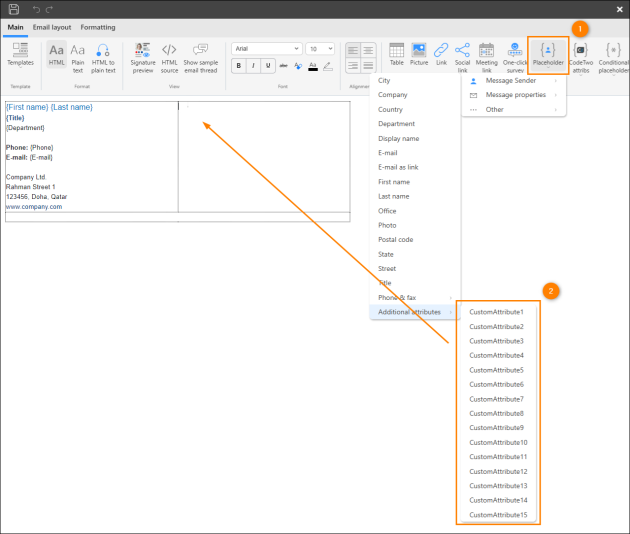This screenshot has width=630, height=534.
Task: Open the Templates gallery
Action: tap(20, 55)
